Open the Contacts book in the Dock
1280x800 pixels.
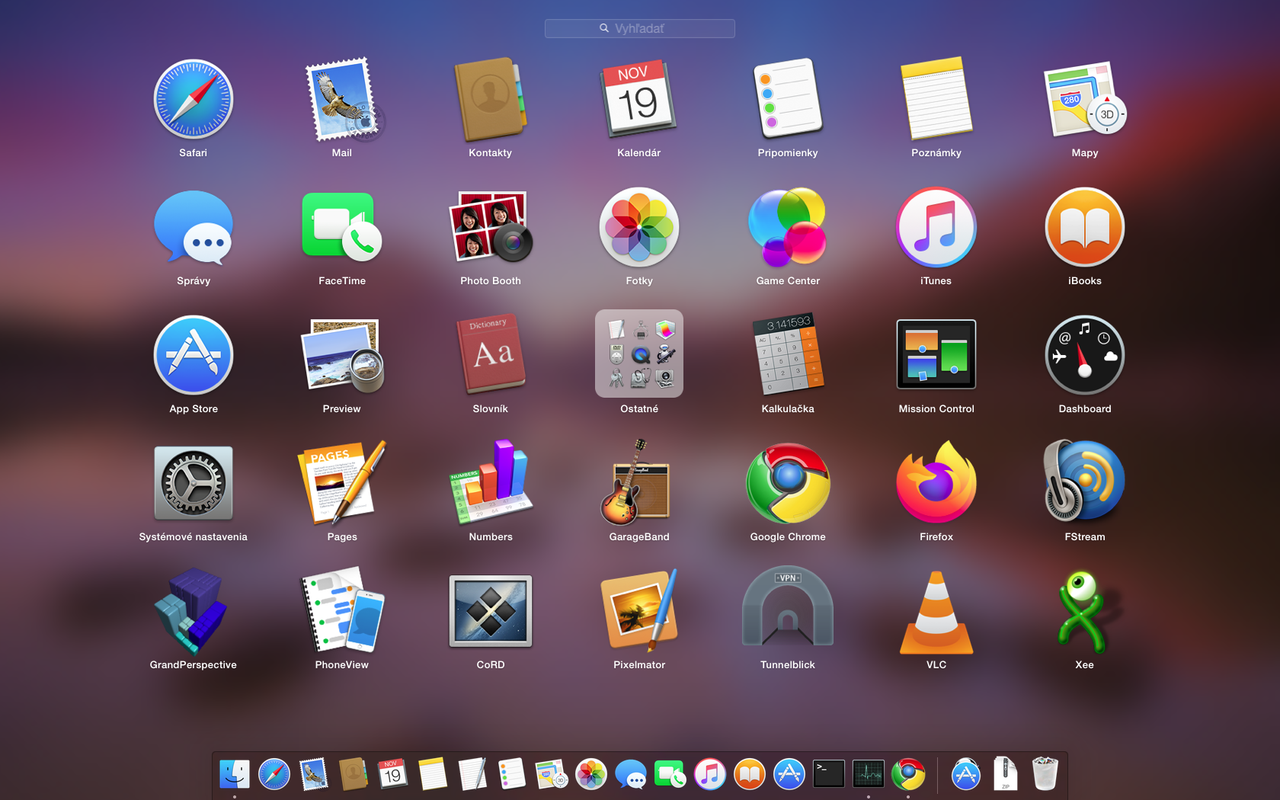tap(353, 773)
